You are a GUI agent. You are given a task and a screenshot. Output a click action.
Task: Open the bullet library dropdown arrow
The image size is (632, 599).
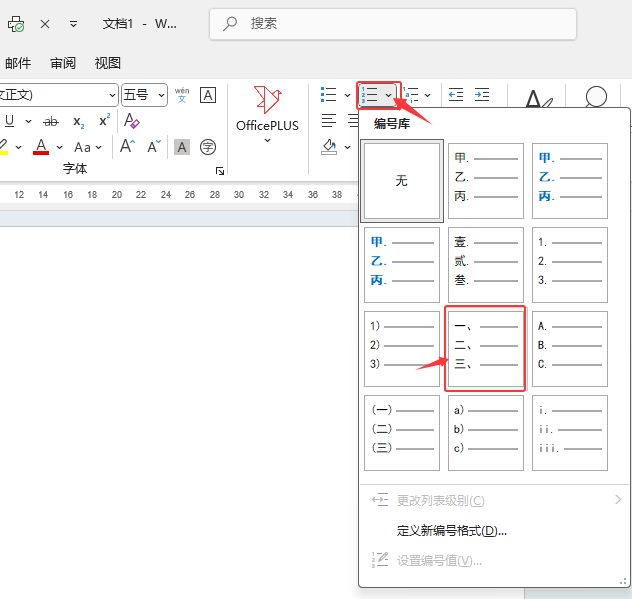click(x=347, y=96)
